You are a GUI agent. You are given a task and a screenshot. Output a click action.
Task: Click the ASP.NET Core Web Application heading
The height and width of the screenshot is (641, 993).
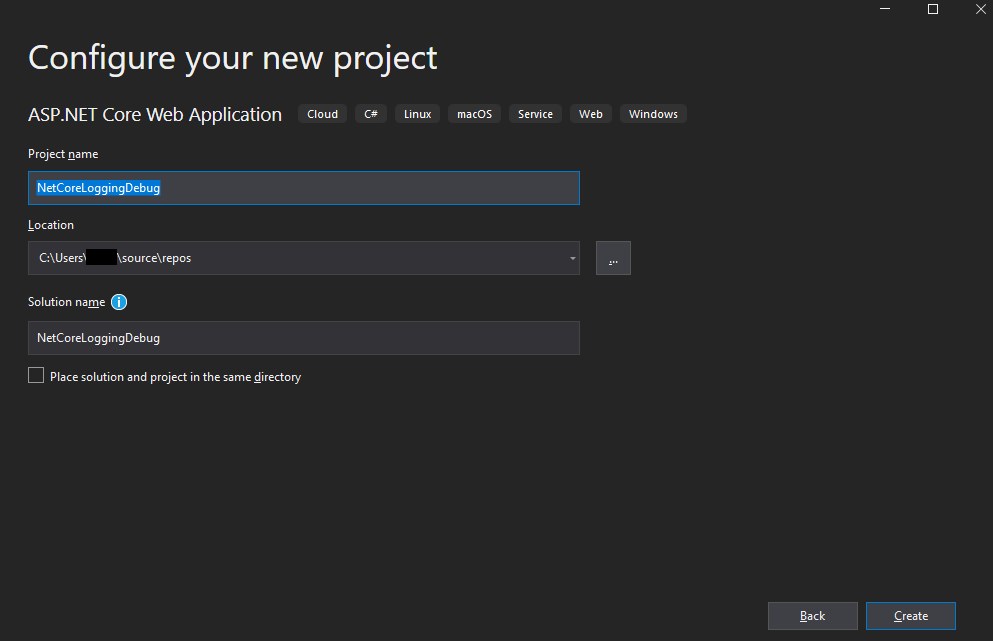click(154, 114)
